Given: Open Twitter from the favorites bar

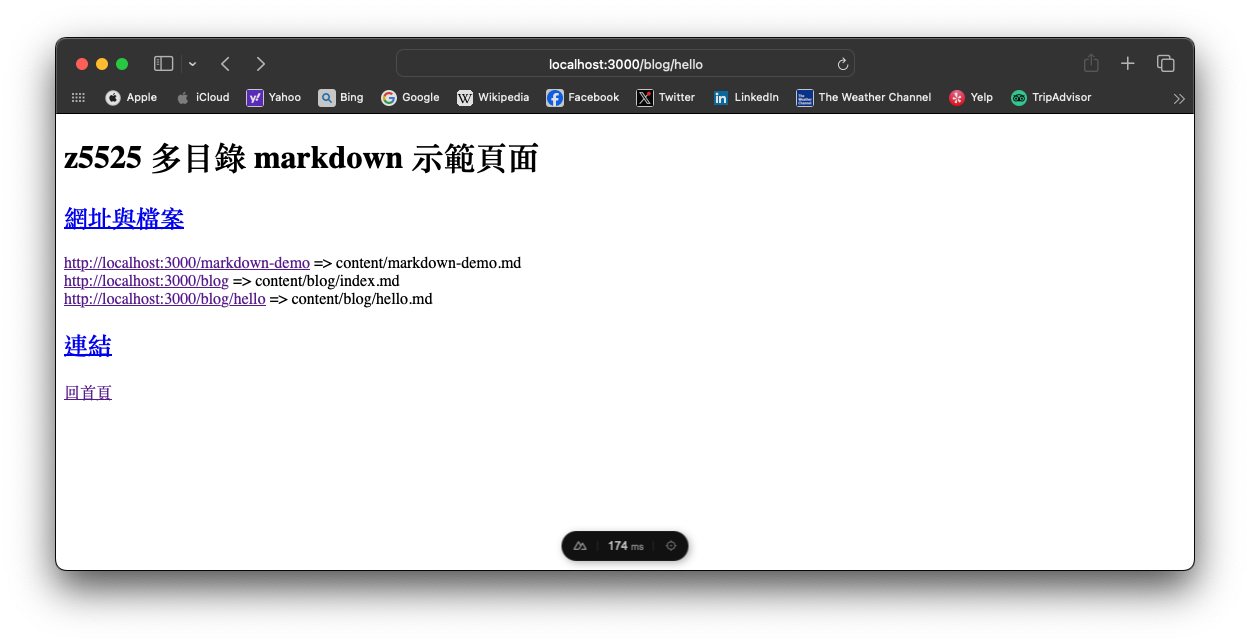Looking at the screenshot, I should coord(665,97).
